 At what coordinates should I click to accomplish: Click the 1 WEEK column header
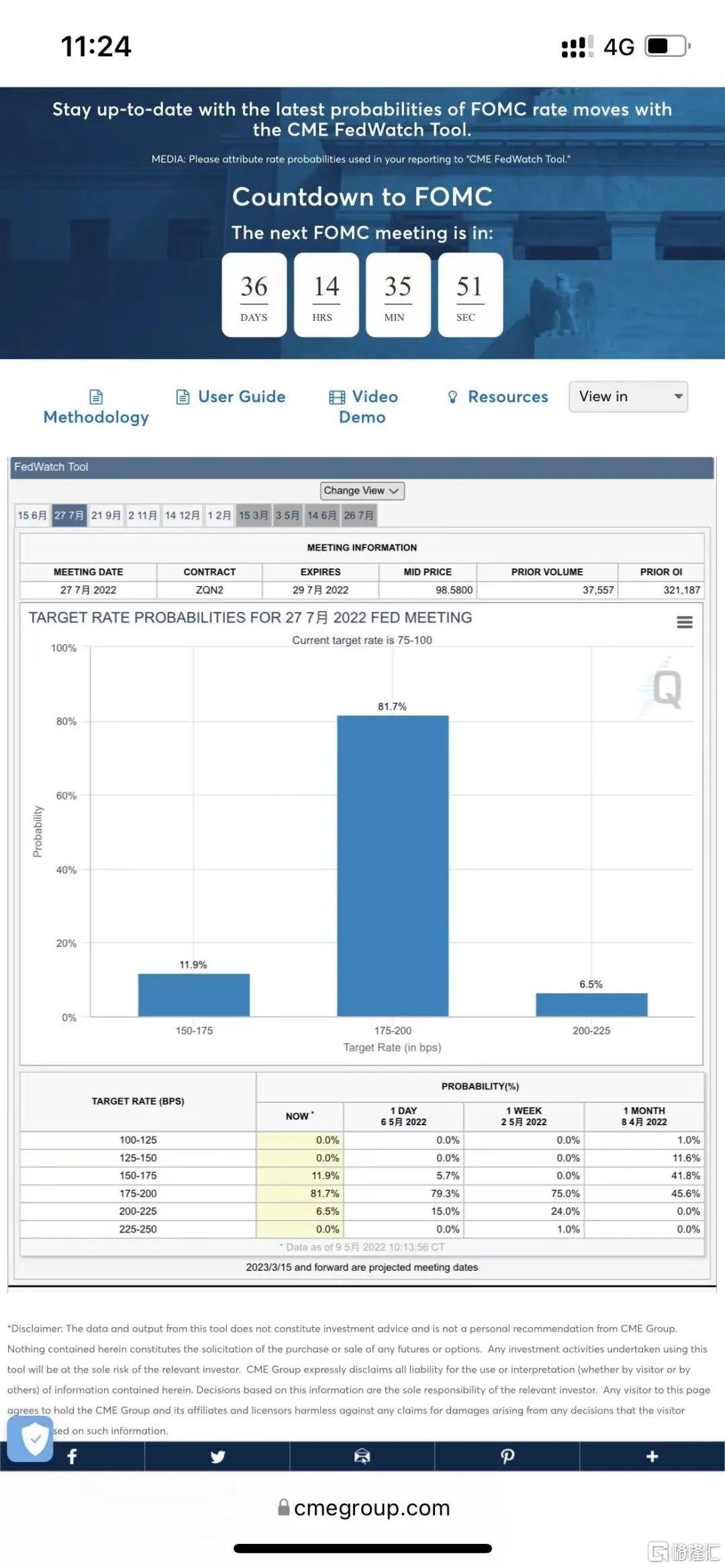[524, 1116]
